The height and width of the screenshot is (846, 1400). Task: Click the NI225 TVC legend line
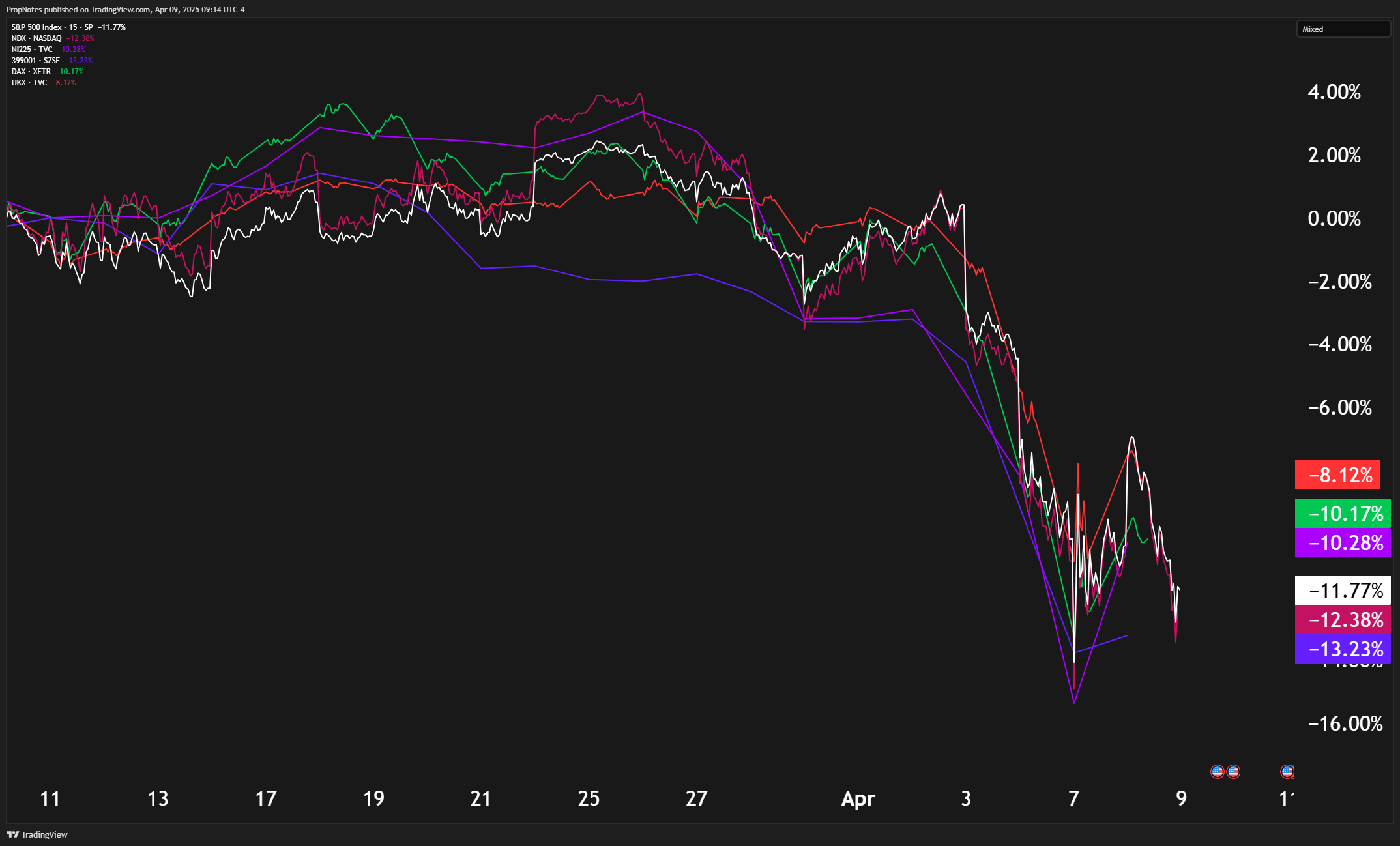click(x=32, y=50)
